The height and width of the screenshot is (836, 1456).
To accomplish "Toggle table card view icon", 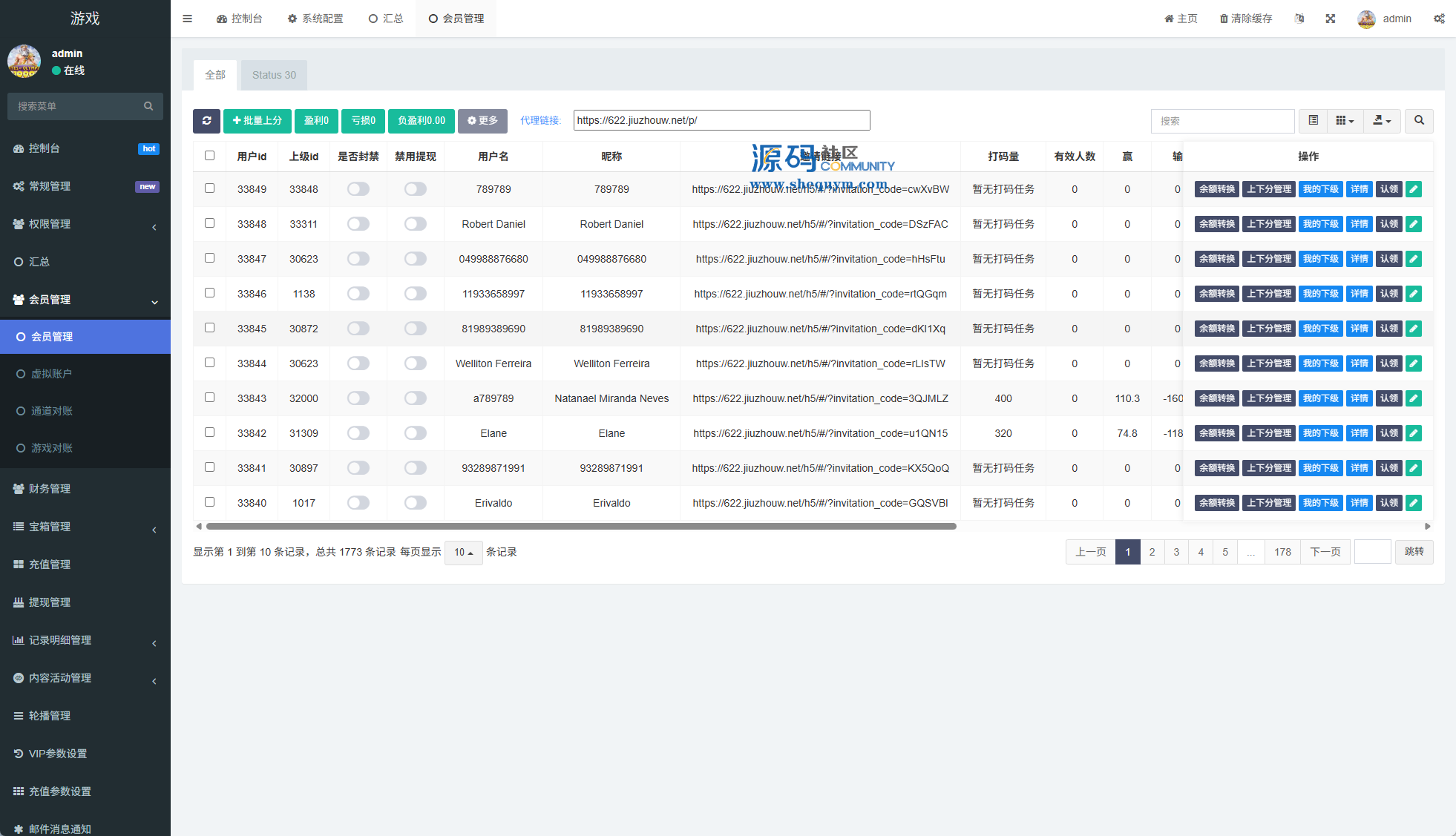I will pyautogui.click(x=1313, y=120).
